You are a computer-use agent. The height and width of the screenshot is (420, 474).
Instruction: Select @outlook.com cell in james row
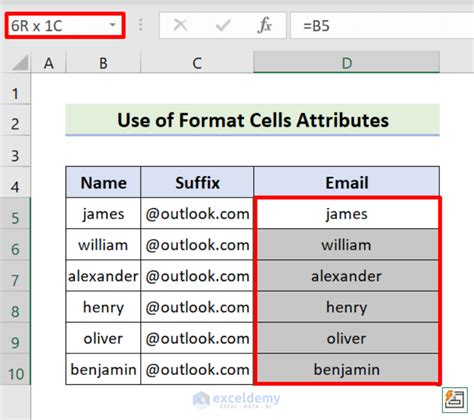197,213
